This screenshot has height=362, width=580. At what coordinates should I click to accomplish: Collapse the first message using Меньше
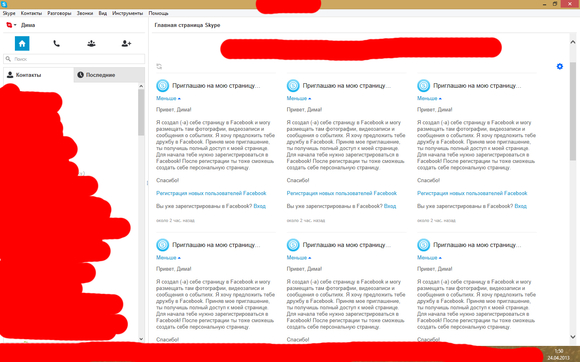point(168,98)
